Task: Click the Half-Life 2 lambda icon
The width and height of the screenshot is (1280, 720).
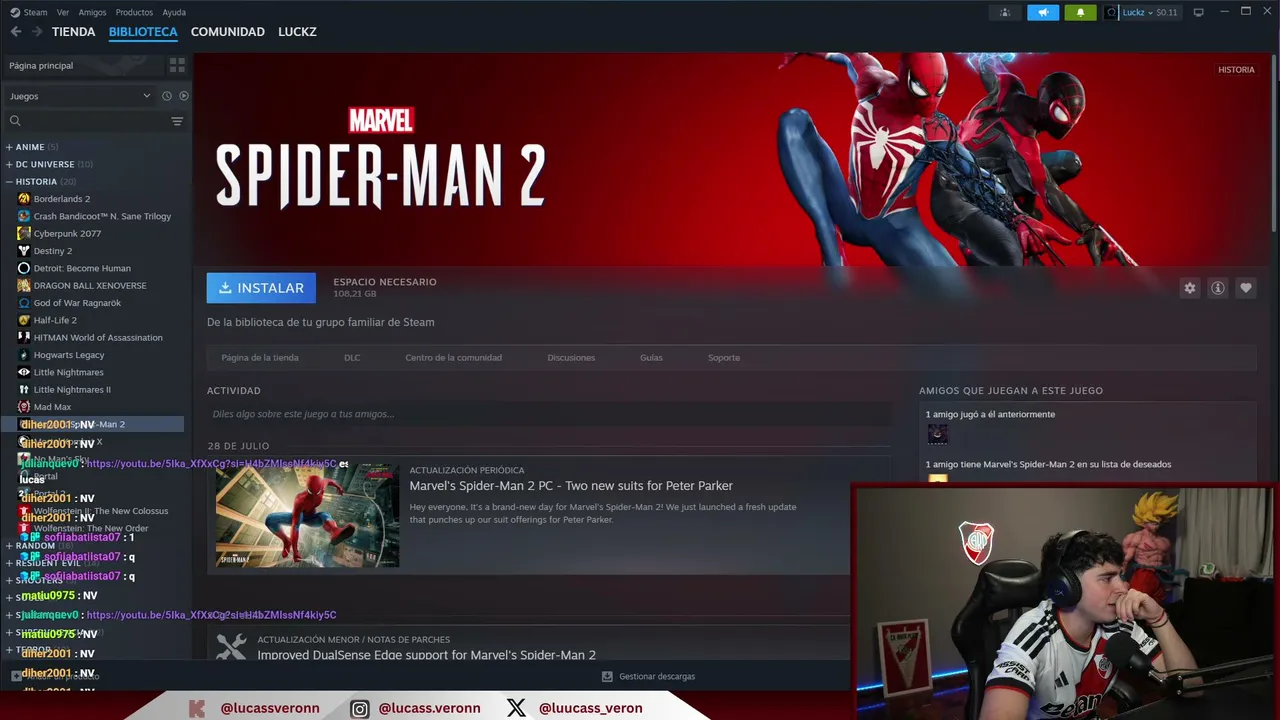Action: (24, 320)
